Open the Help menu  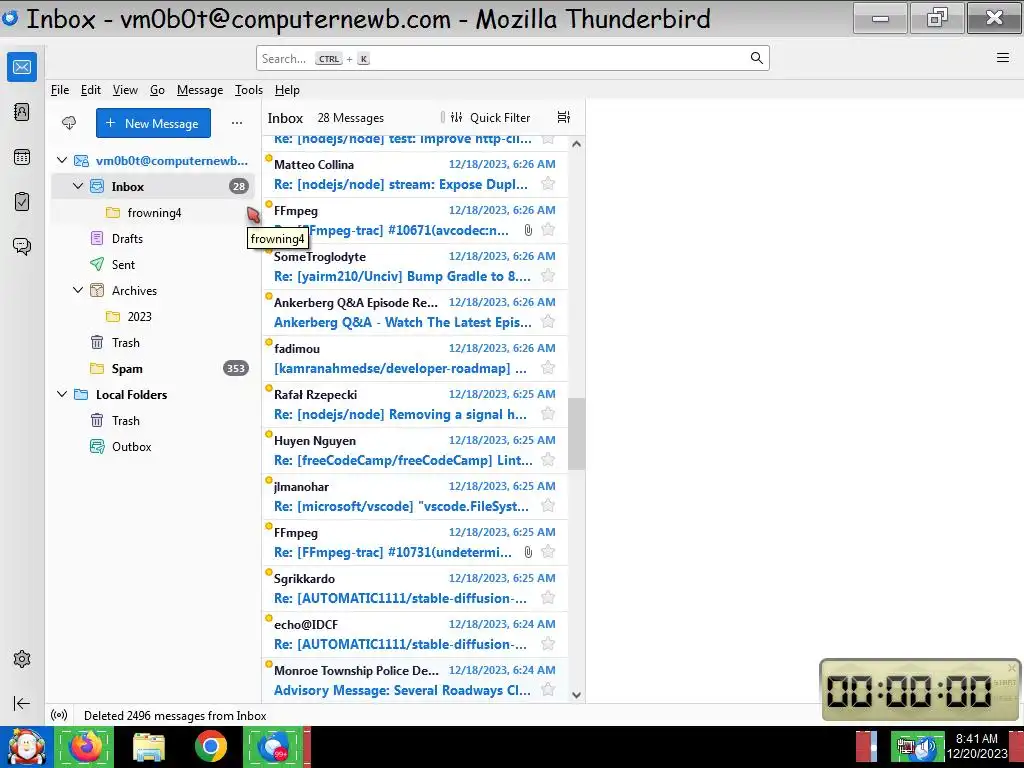[287, 90]
